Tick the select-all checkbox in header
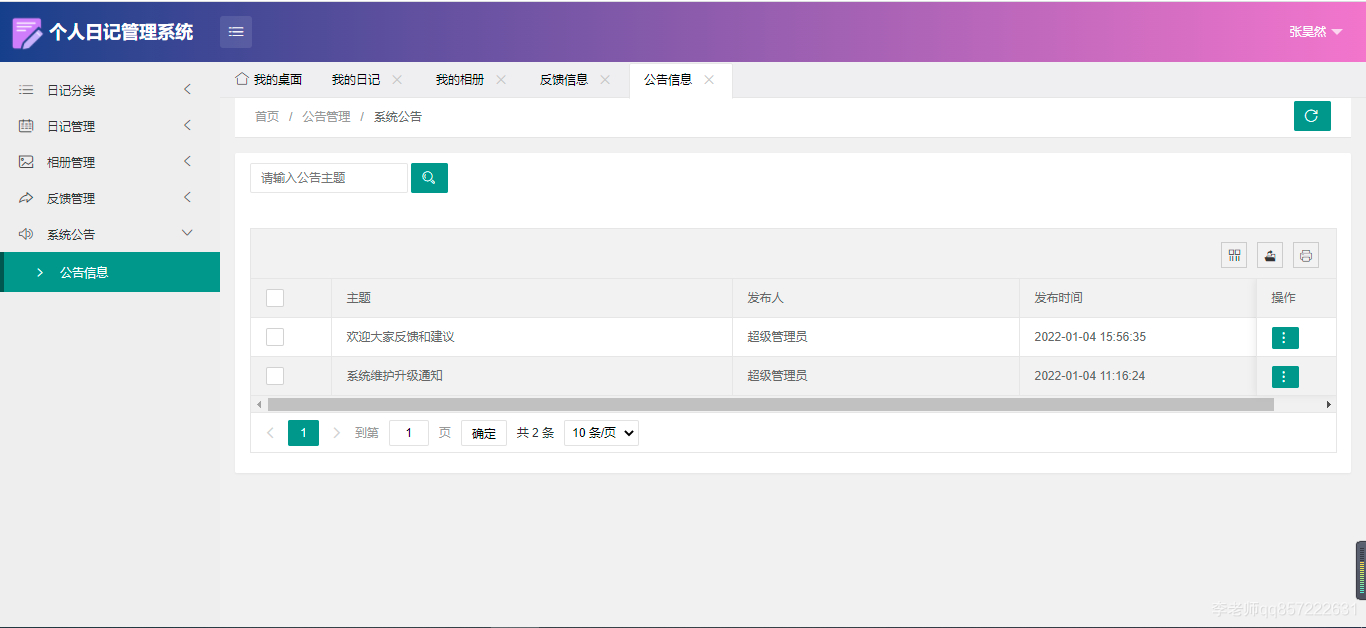This screenshot has height=628, width=1366. [275, 298]
